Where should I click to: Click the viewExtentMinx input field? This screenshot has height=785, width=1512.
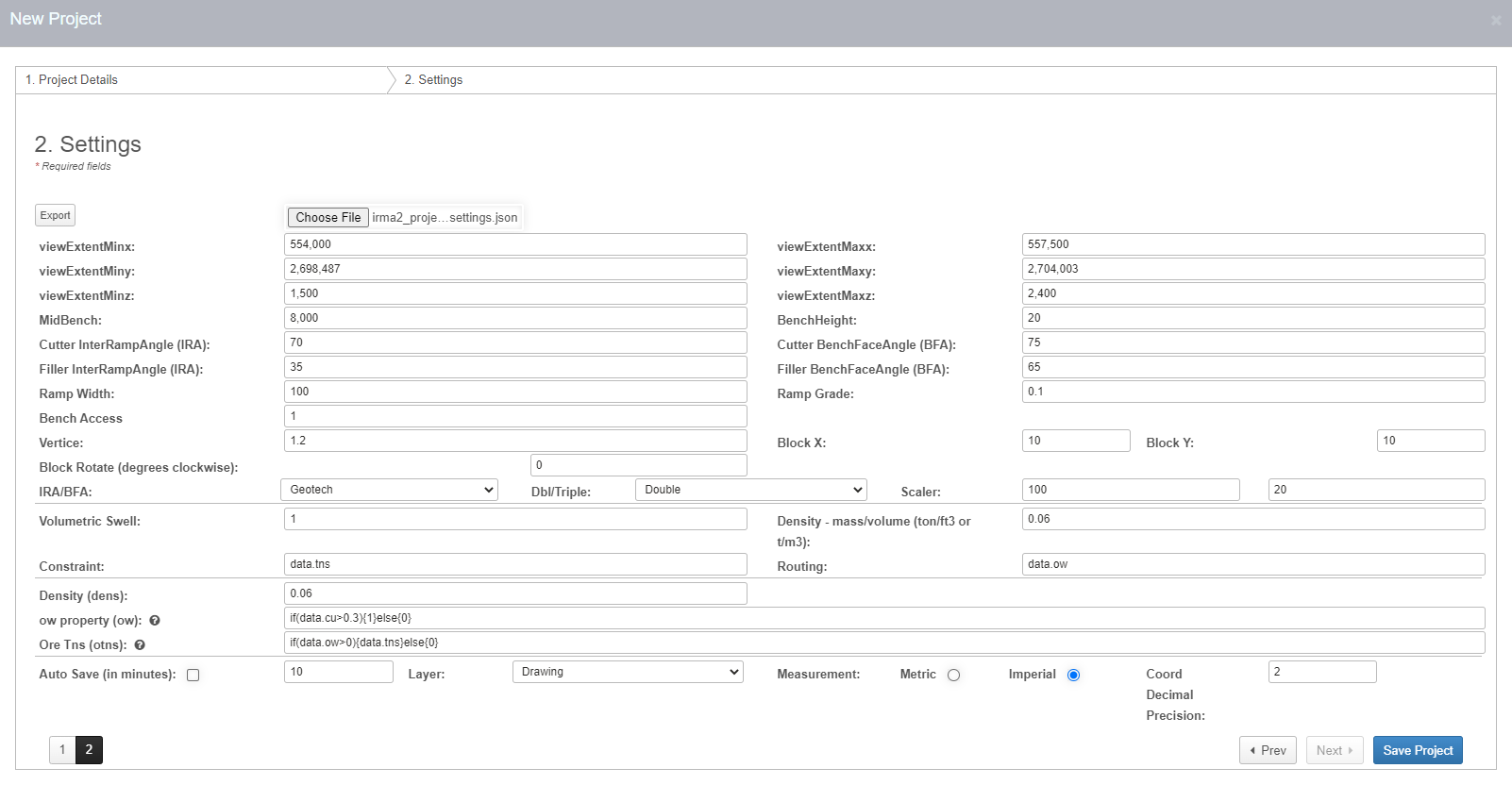tap(515, 244)
